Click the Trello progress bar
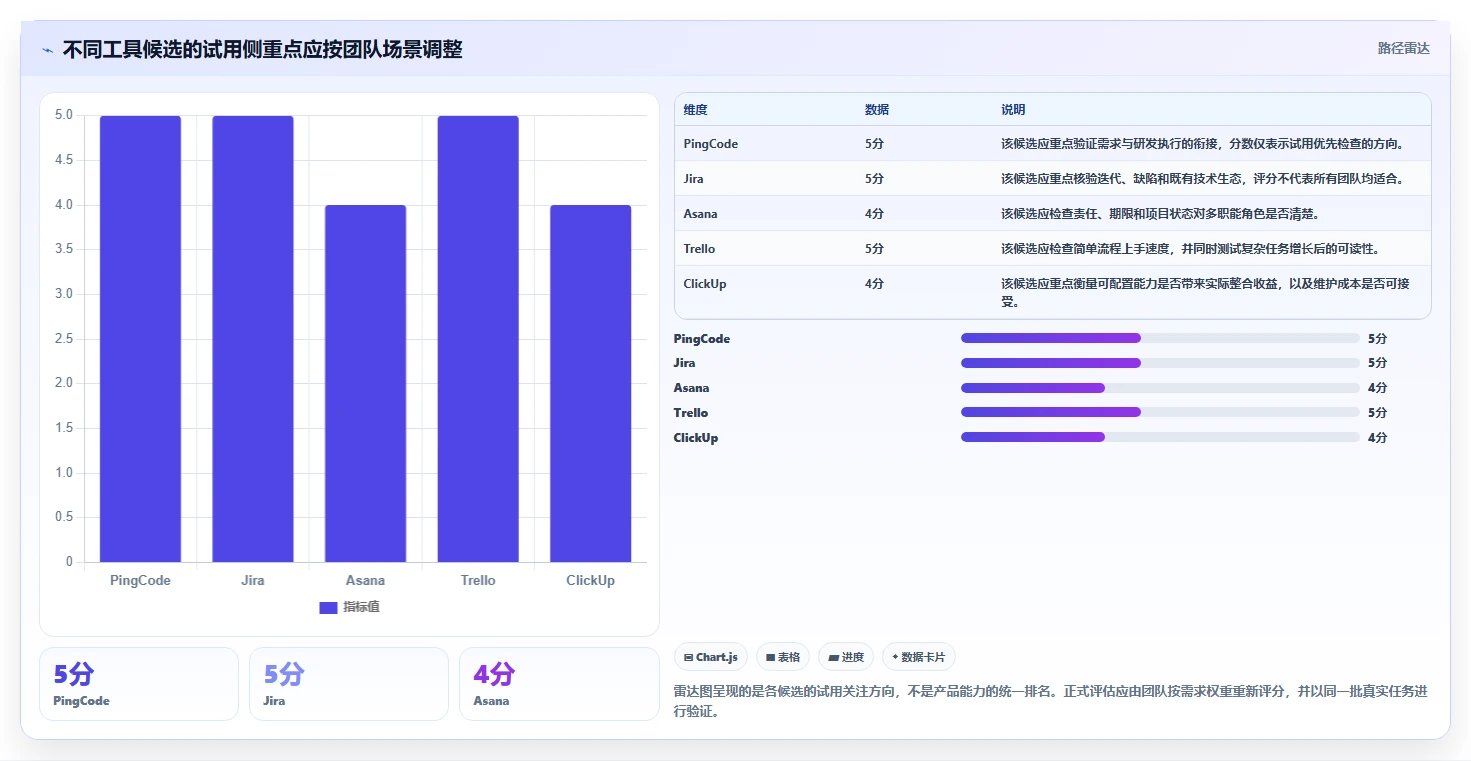The height and width of the screenshot is (761, 1471). pyautogui.click(x=1160, y=412)
